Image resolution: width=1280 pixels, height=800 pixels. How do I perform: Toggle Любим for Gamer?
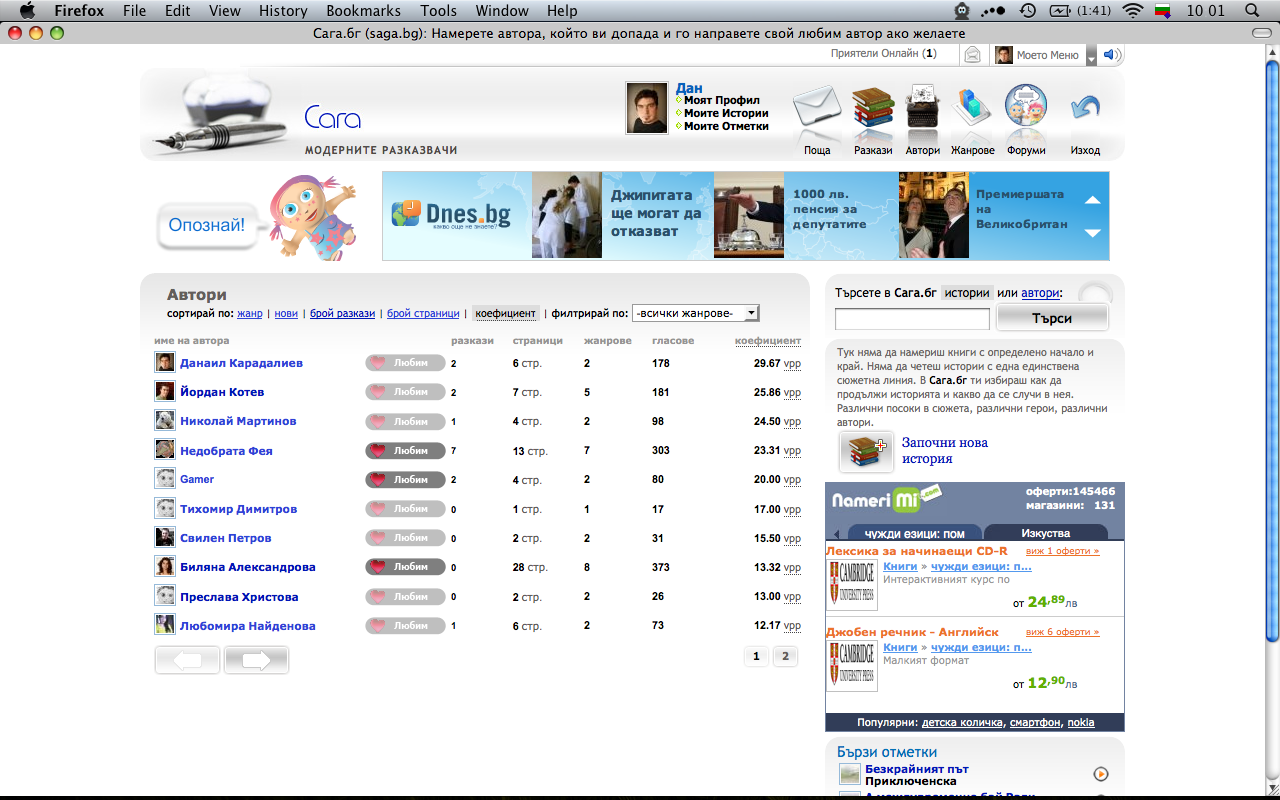pos(405,480)
